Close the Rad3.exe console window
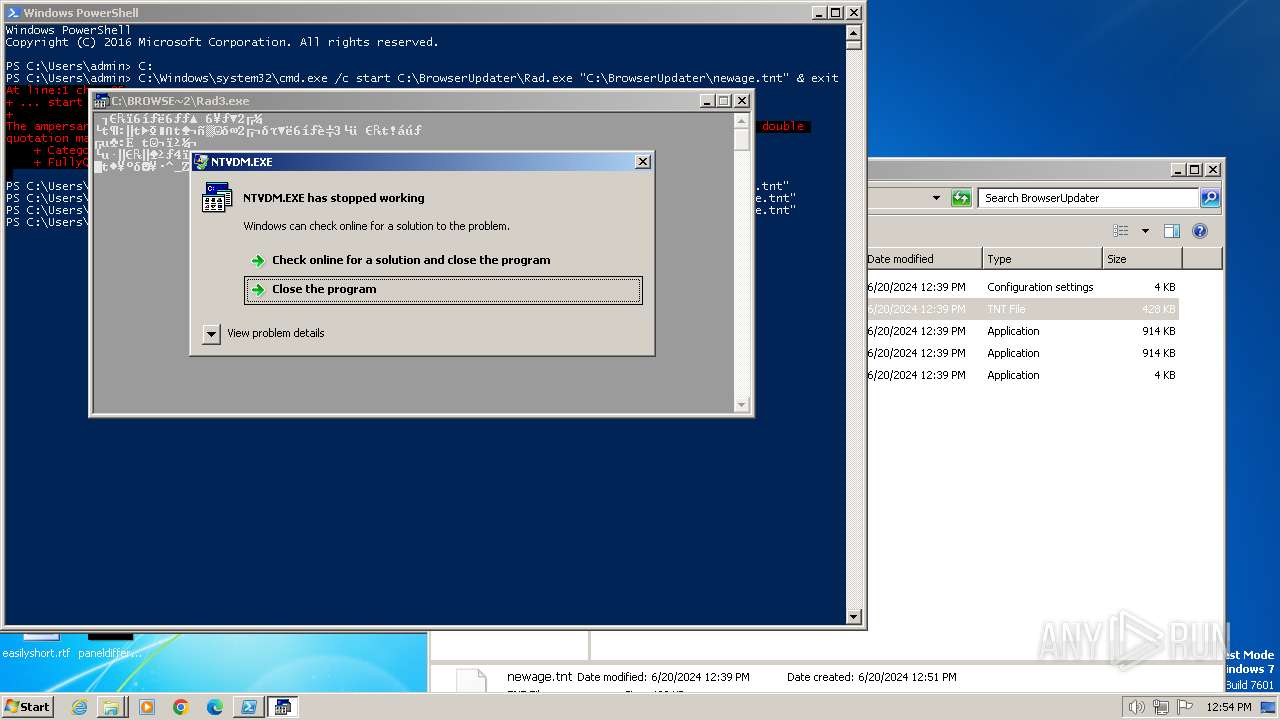The width and height of the screenshot is (1280, 720). click(x=741, y=101)
